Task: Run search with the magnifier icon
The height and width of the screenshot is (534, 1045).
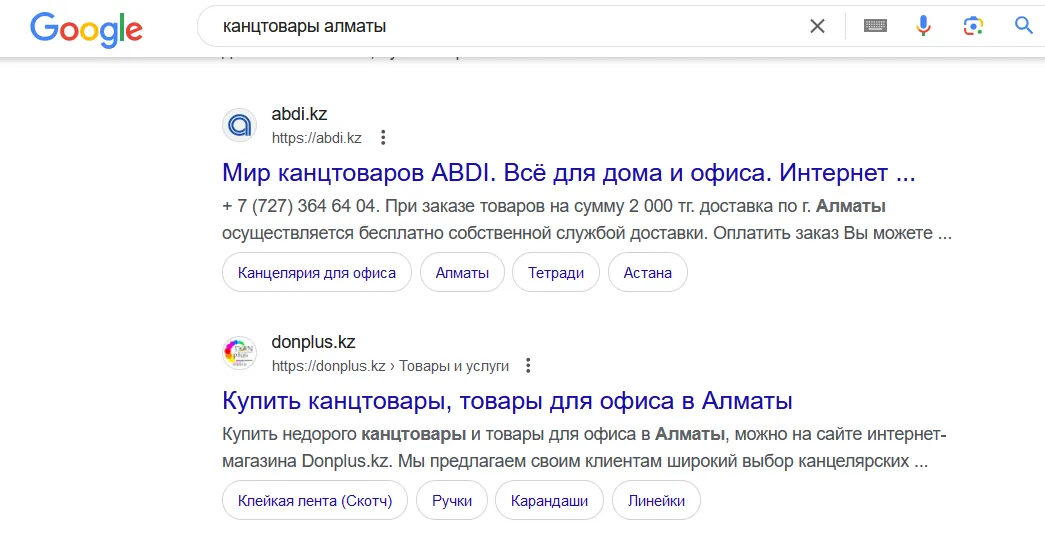Action: pyautogui.click(x=1024, y=26)
